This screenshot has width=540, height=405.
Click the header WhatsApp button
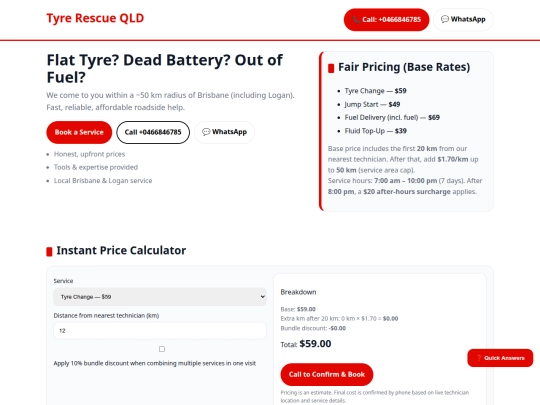point(463,20)
